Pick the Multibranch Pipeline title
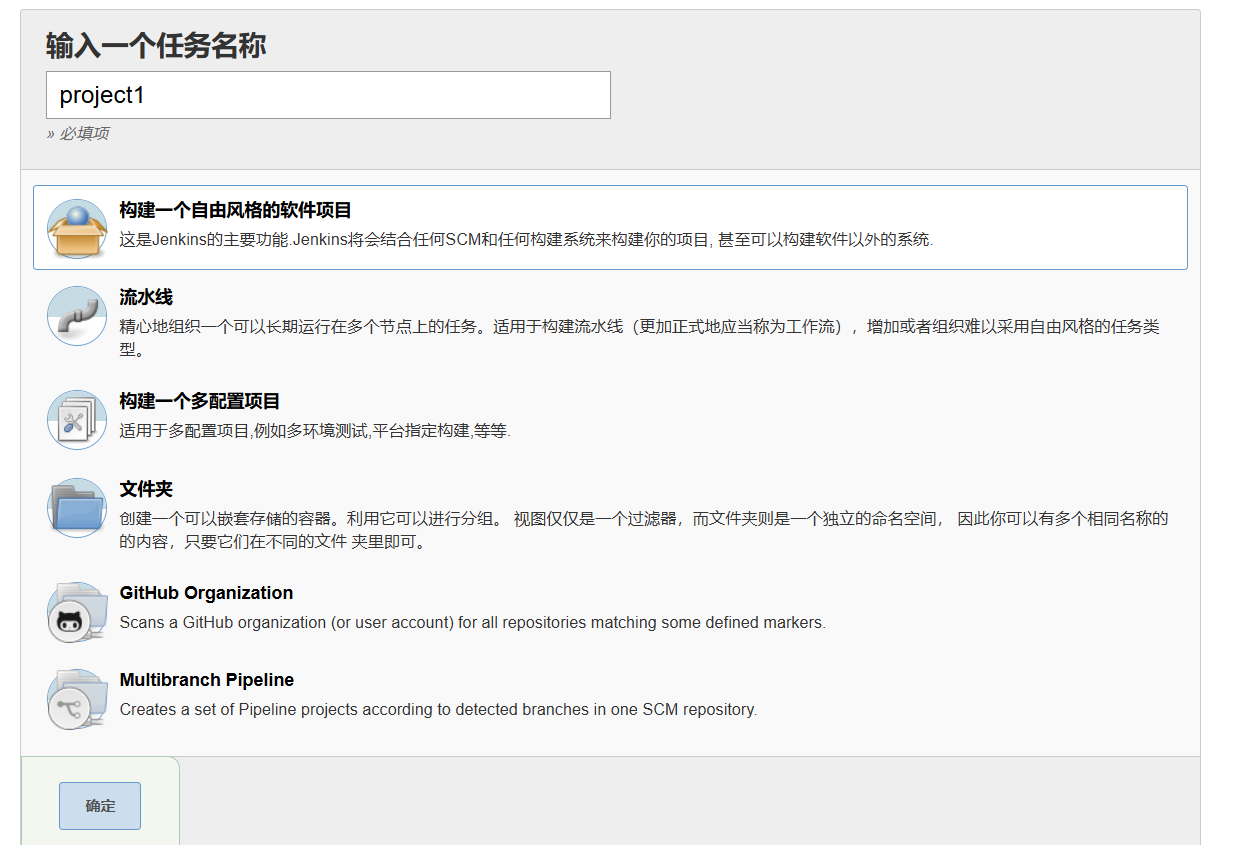Image resolution: width=1251 pixels, height=845 pixels. [207, 680]
